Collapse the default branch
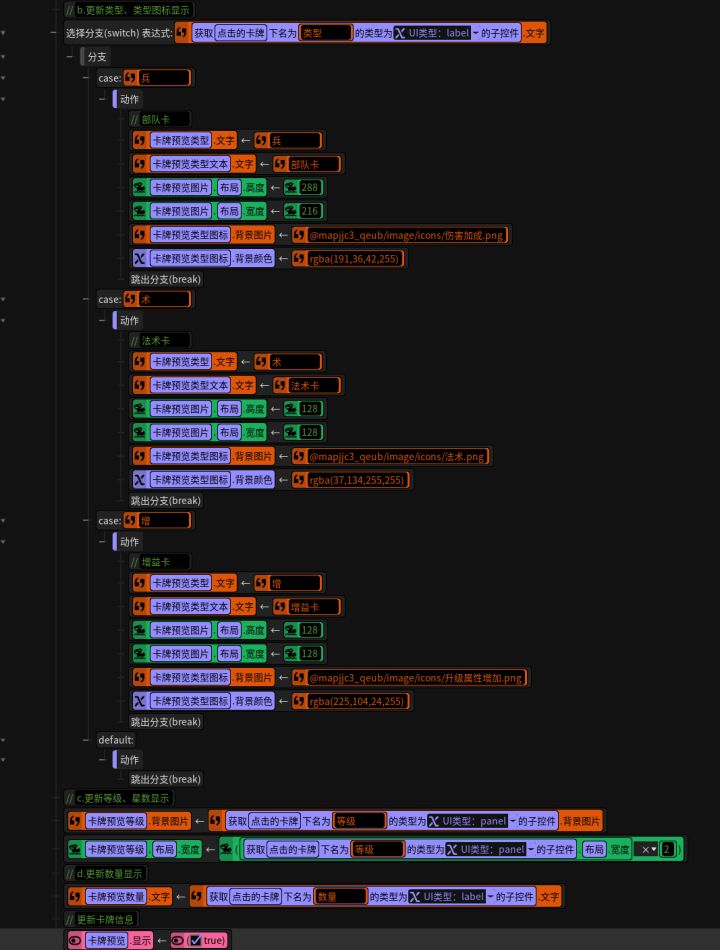This screenshot has width=720, height=950. [x=86, y=740]
